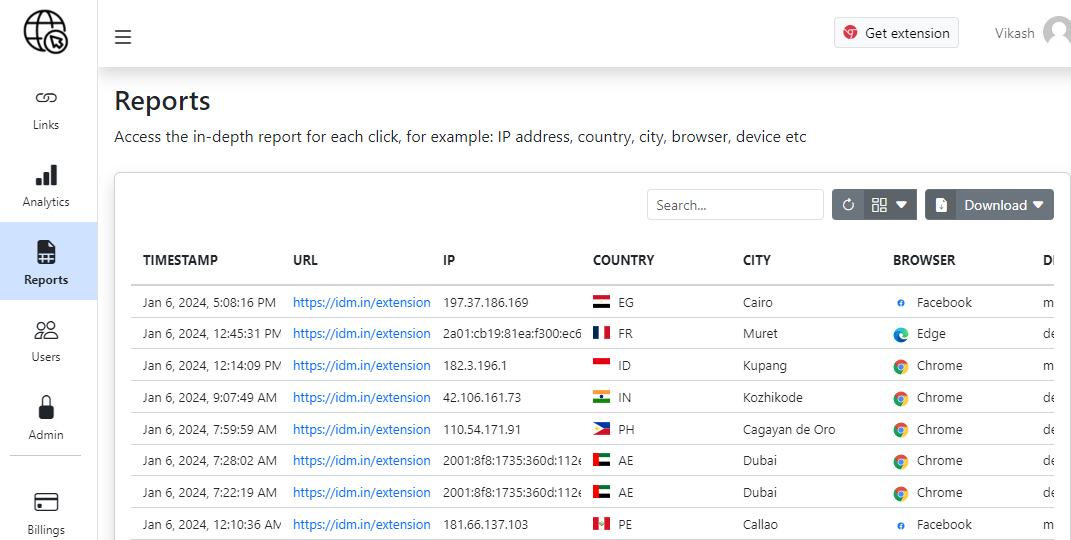This screenshot has height=540, width=1071.
Task: Click the city cell Kozhikode
Action: [773, 397]
